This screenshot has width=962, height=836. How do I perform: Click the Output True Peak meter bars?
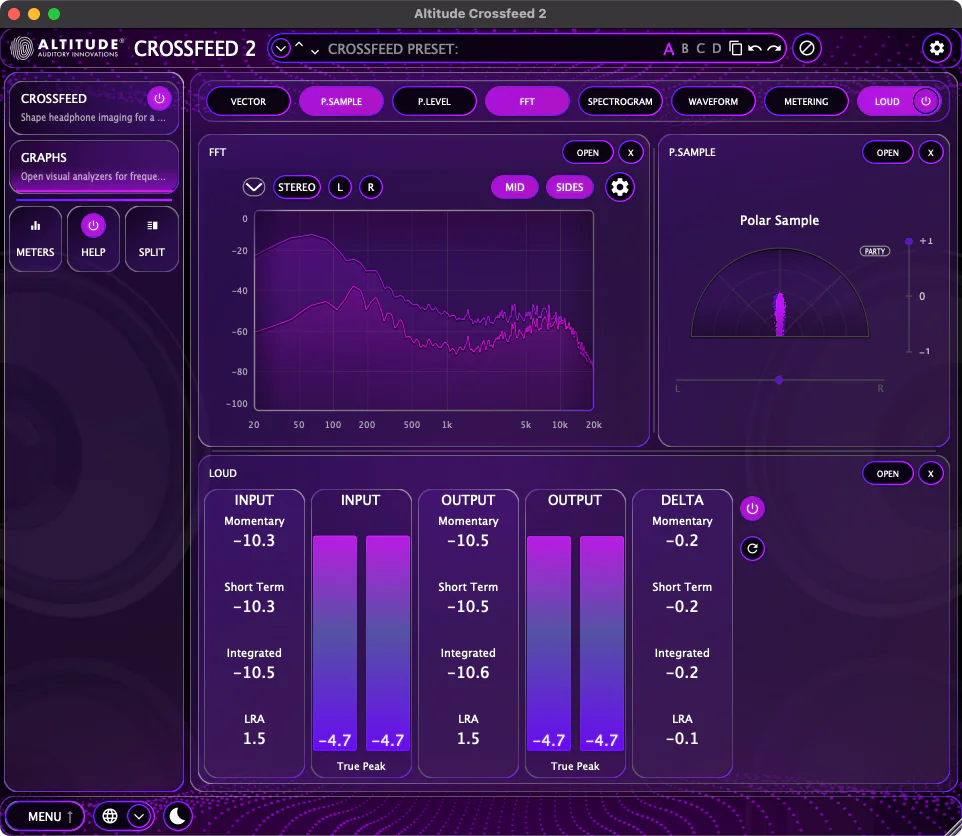click(575, 643)
